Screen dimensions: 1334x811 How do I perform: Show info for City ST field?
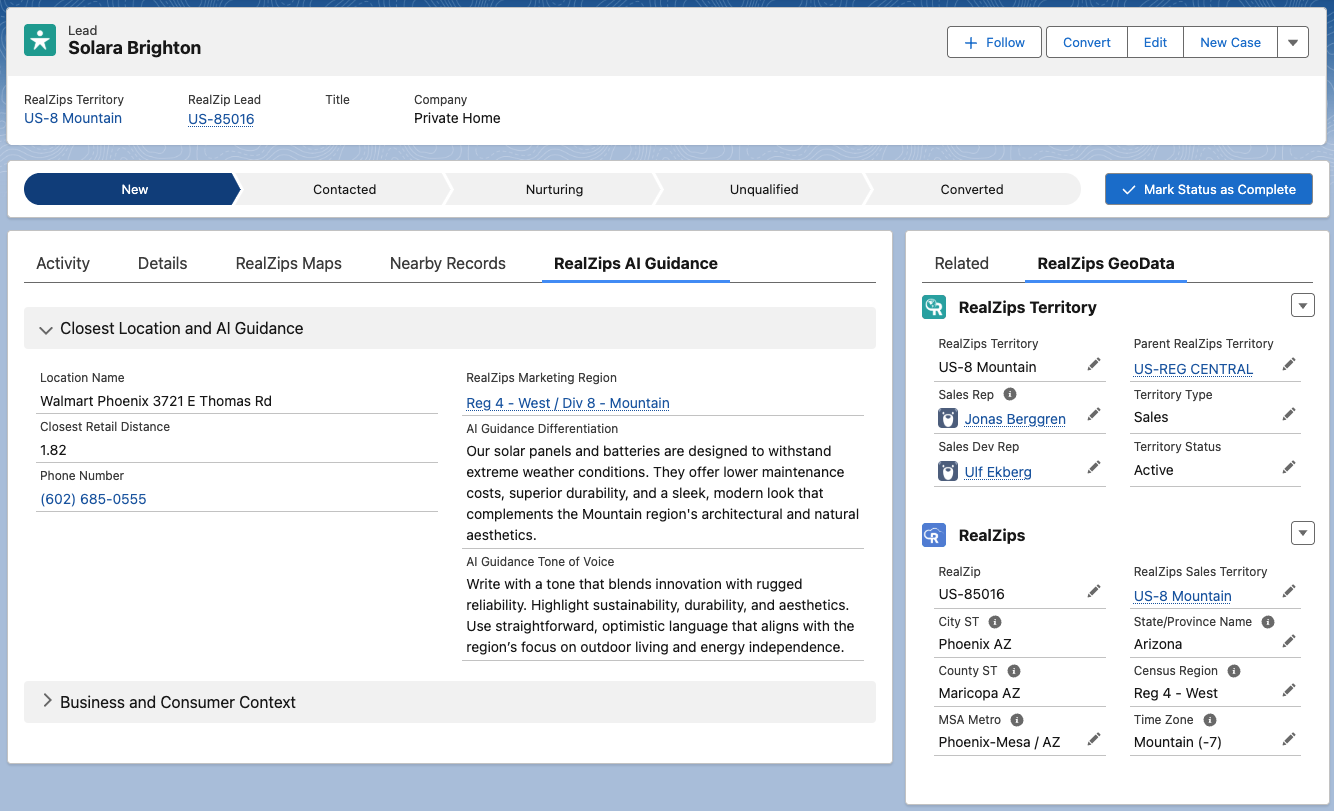[996, 622]
